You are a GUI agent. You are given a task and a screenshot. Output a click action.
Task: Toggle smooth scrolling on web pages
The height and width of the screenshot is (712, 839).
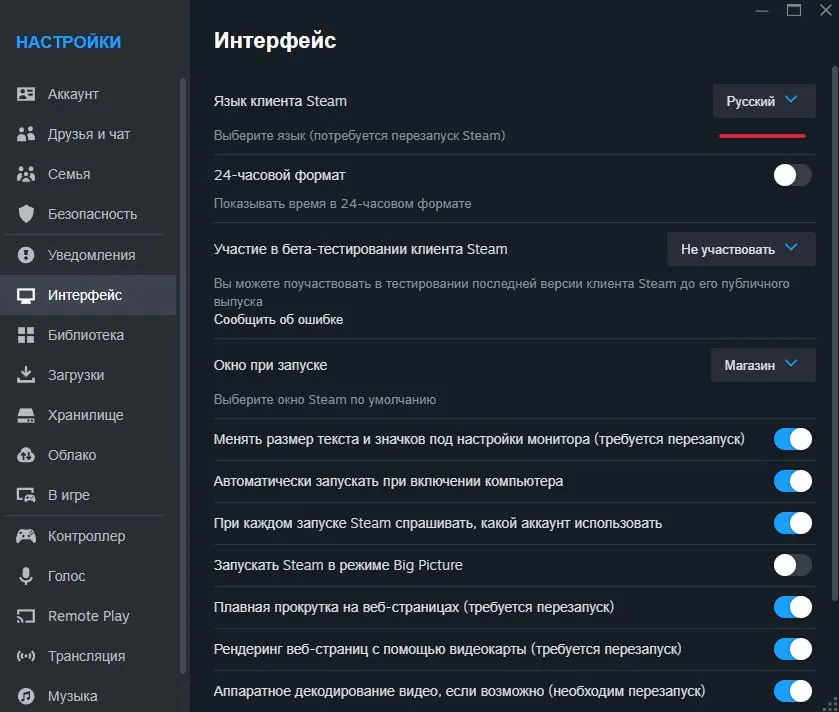tap(792, 607)
